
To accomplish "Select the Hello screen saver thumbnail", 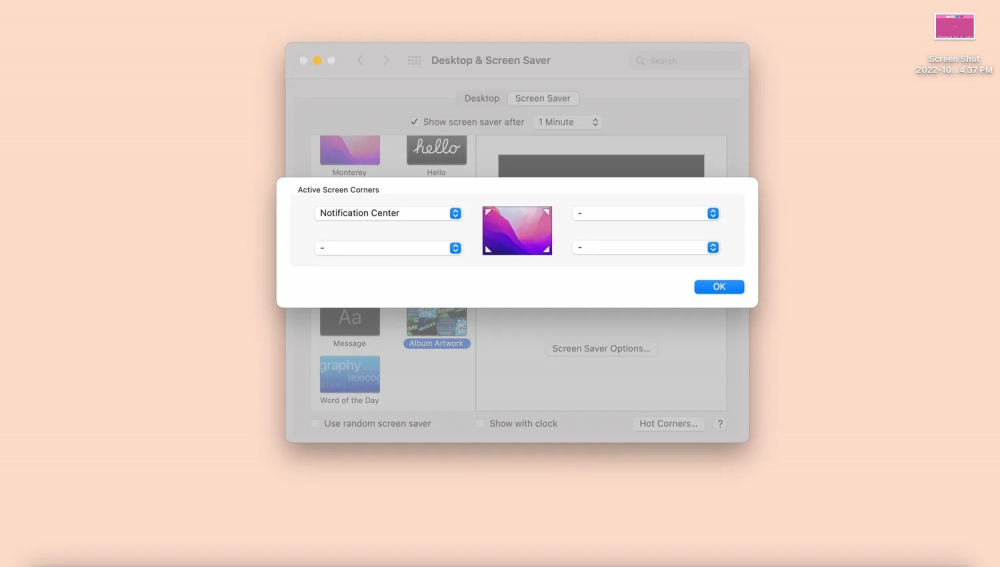I will (x=436, y=151).
